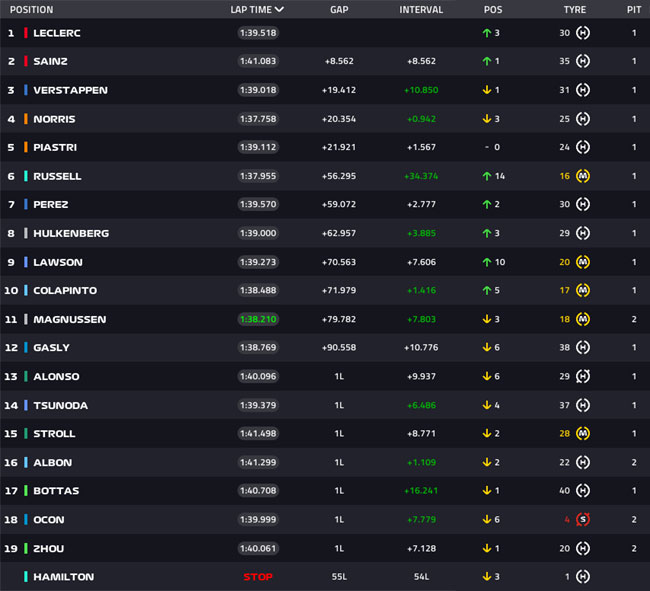Click the hard tyre icon in Perez's row
The height and width of the screenshot is (591, 650).
(x=583, y=204)
